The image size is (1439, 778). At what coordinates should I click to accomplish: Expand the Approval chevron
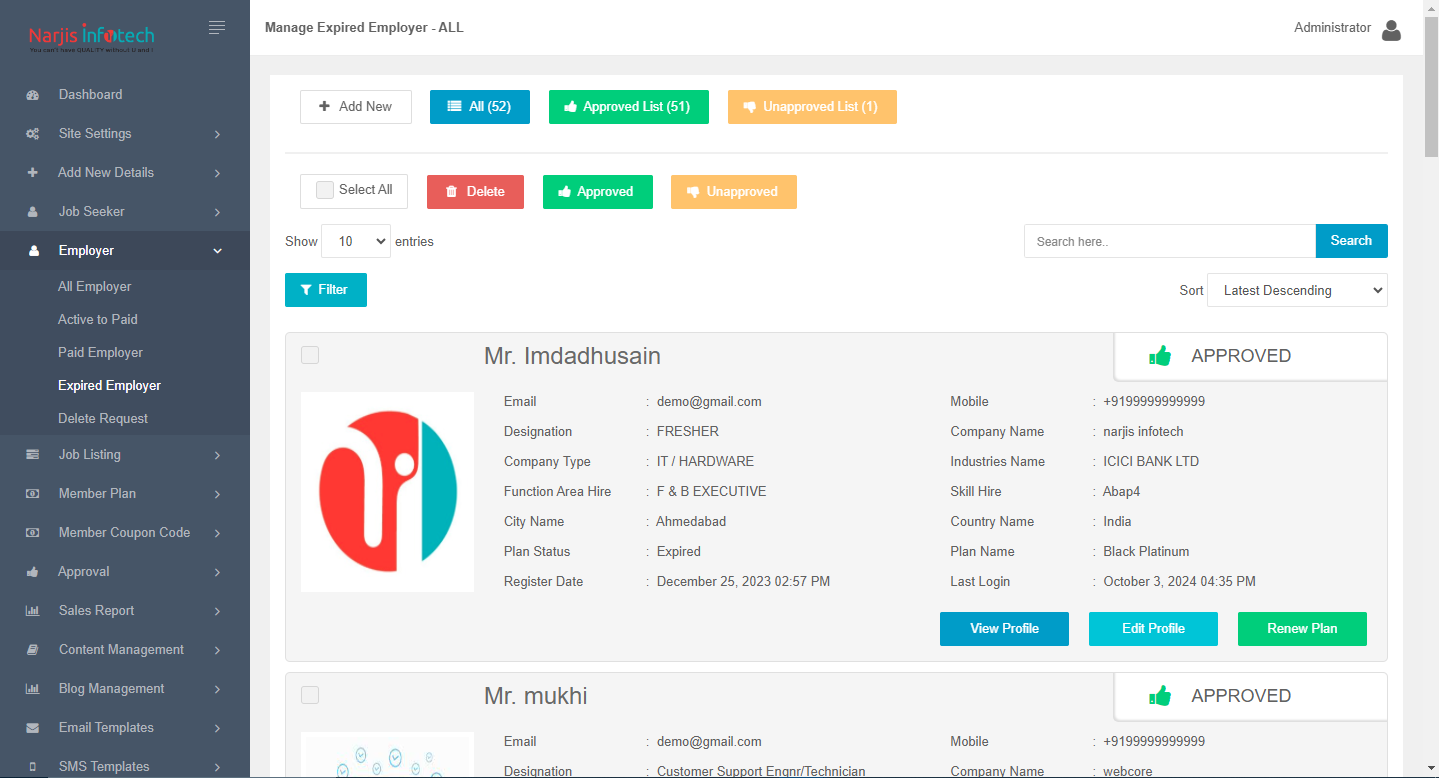click(217, 572)
